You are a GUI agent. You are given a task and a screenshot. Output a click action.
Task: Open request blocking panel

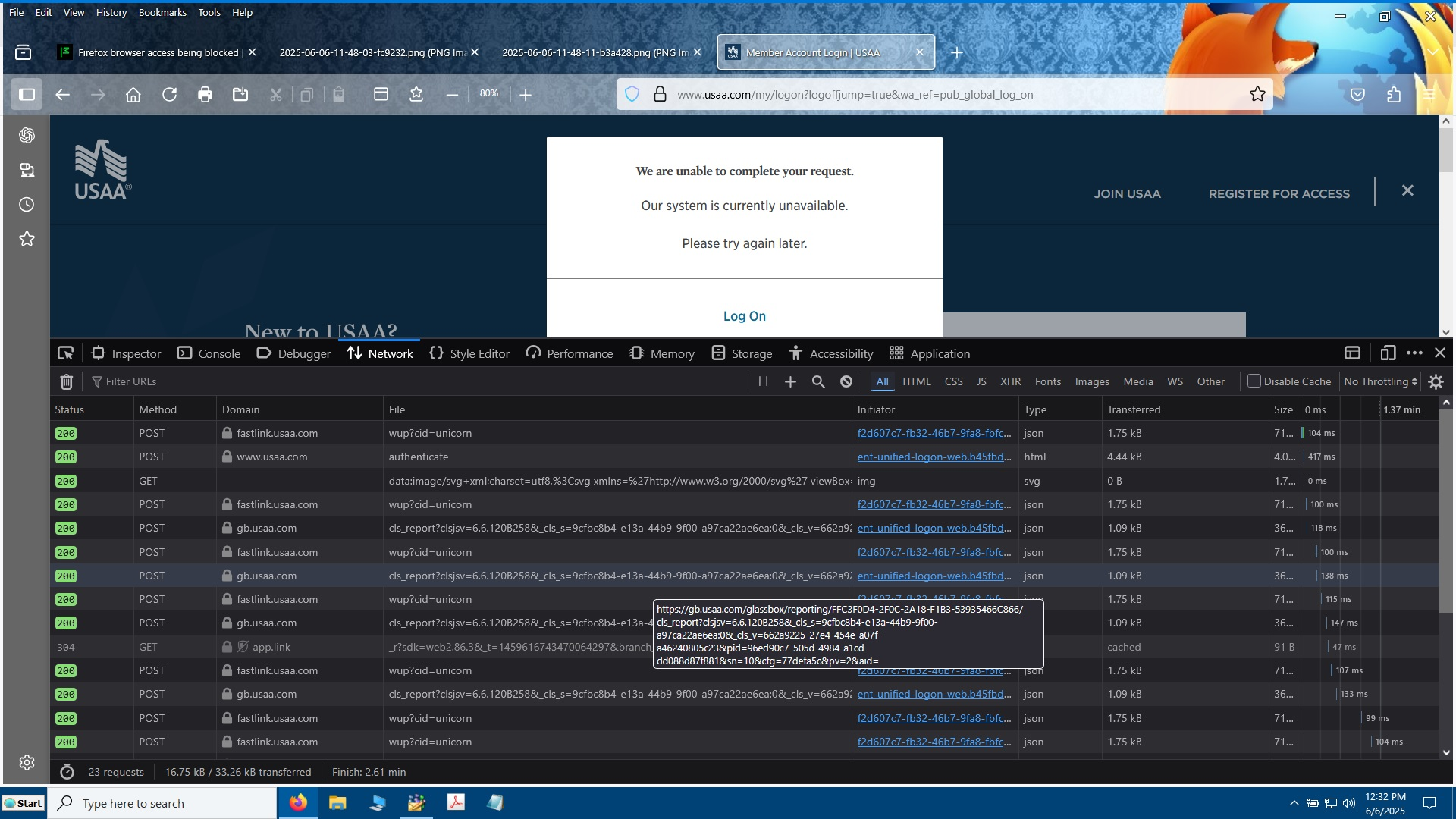tap(846, 381)
